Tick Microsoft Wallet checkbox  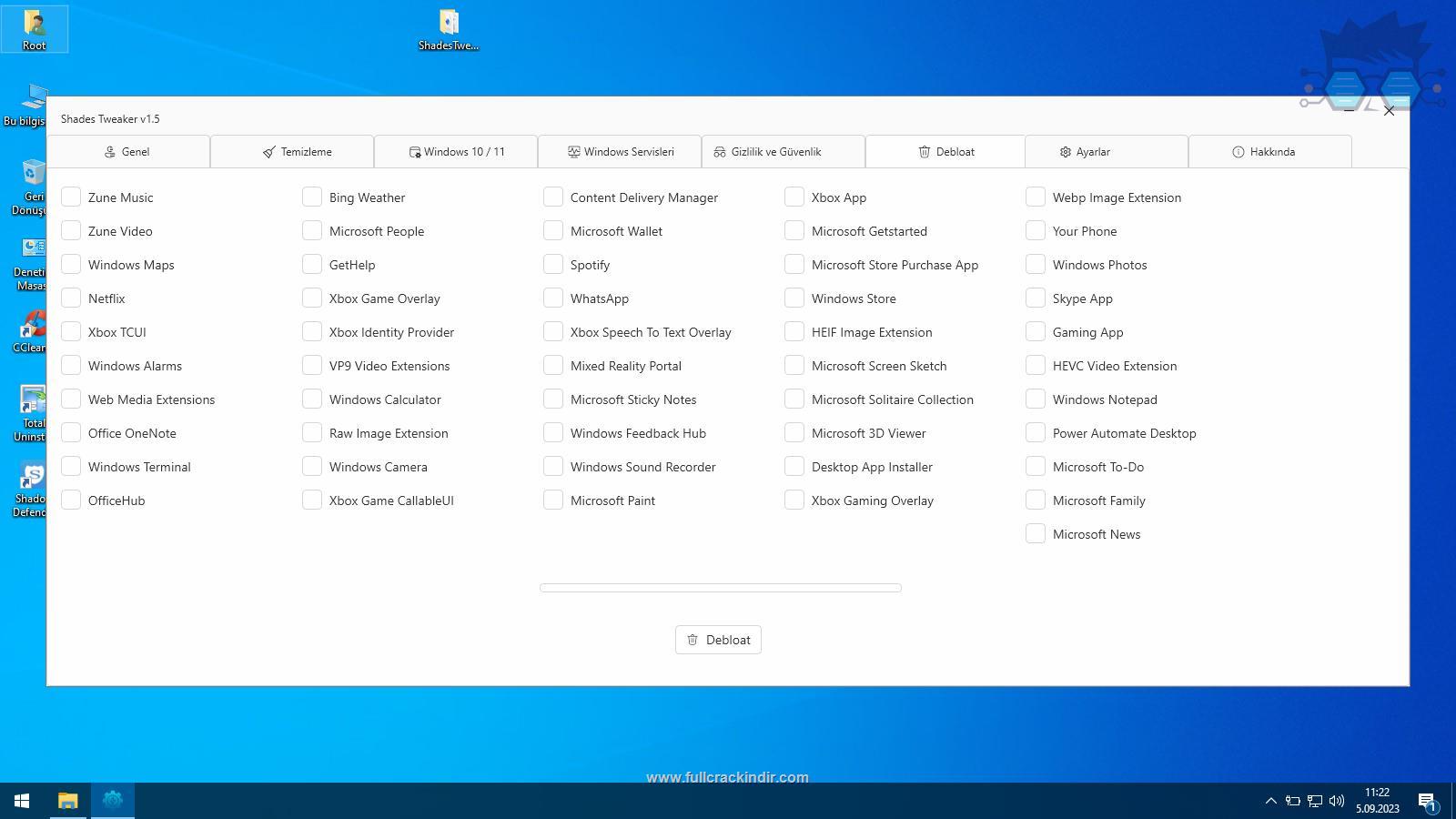tap(553, 230)
